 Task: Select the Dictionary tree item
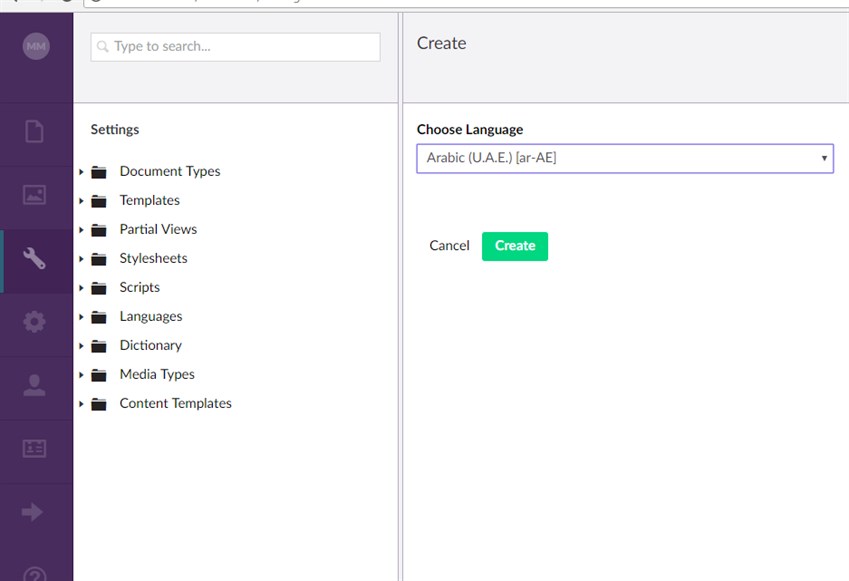point(151,345)
